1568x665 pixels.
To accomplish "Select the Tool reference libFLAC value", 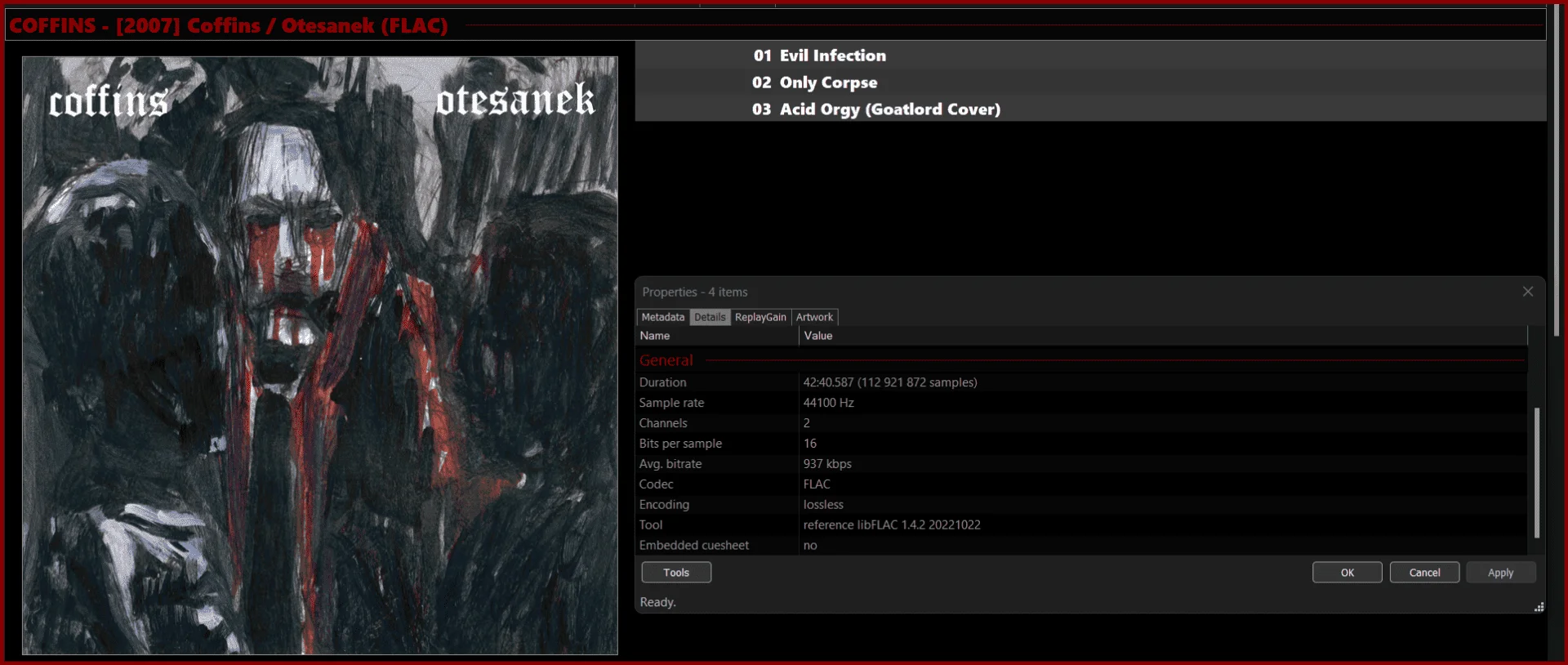I will pos(892,525).
